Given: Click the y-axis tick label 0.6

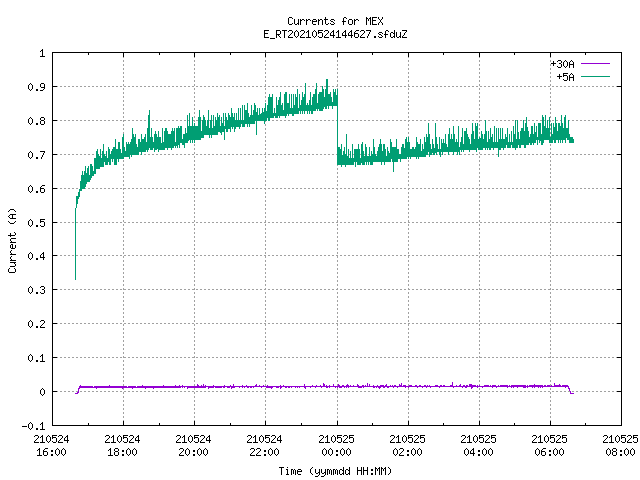Looking at the screenshot, I should [36, 189].
